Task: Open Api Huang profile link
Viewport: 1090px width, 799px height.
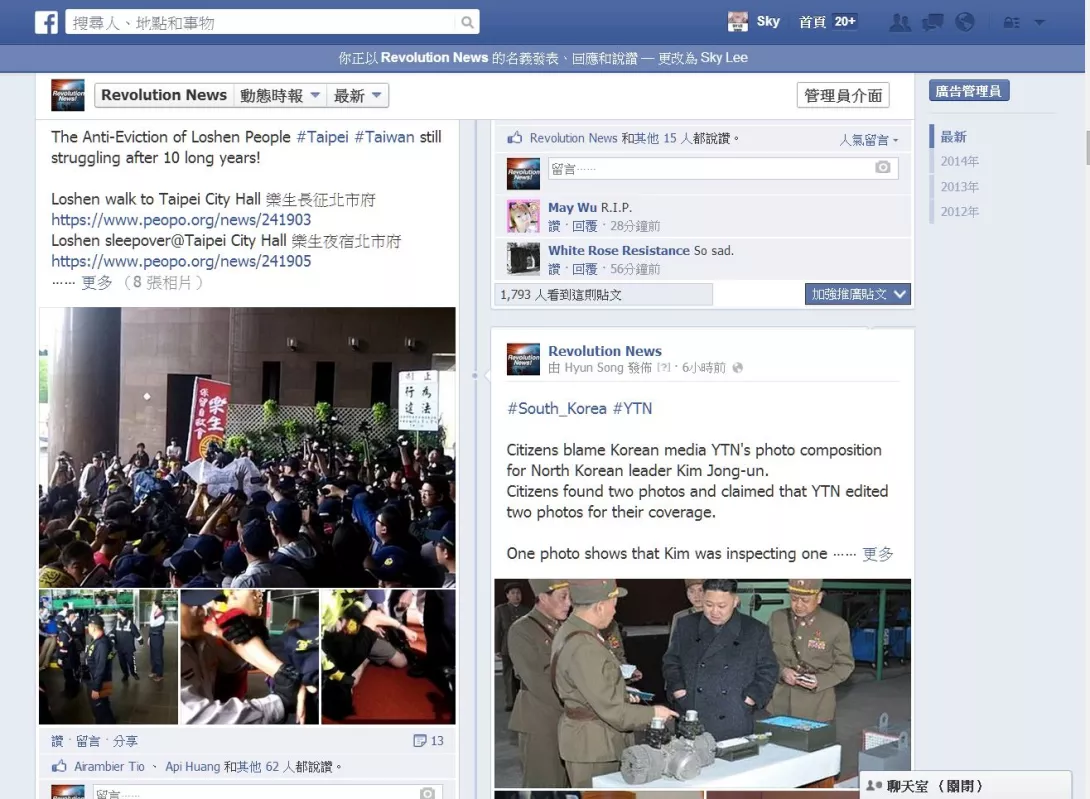Action: (x=193, y=766)
